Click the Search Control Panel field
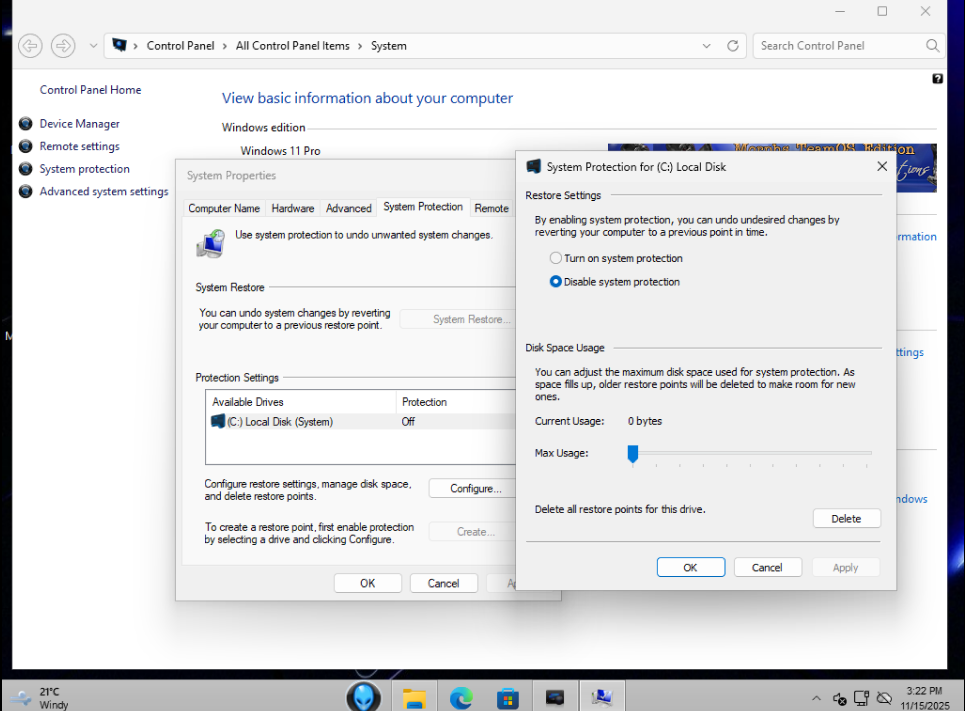 click(840, 46)
